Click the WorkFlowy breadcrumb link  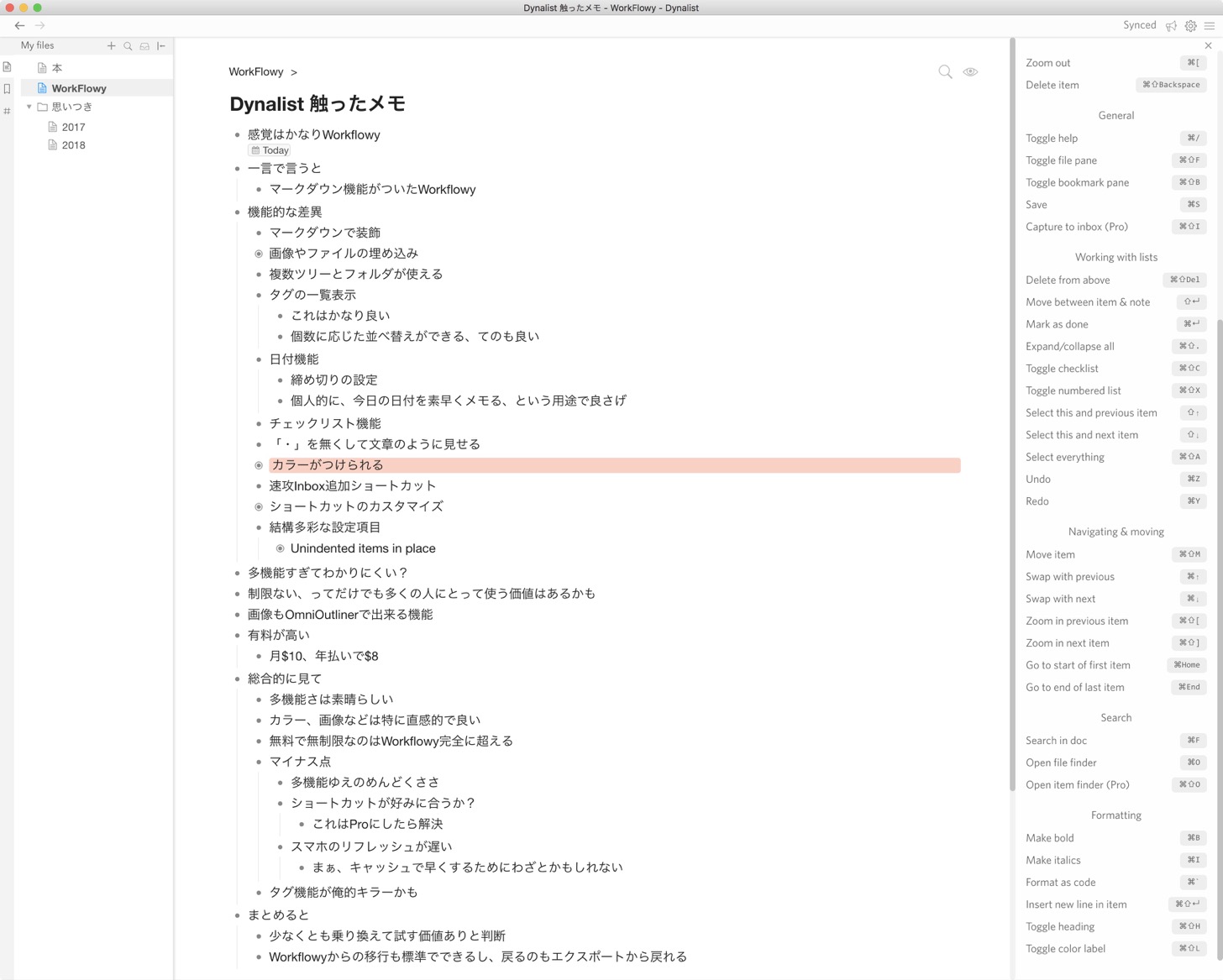(x=256, y=72)
